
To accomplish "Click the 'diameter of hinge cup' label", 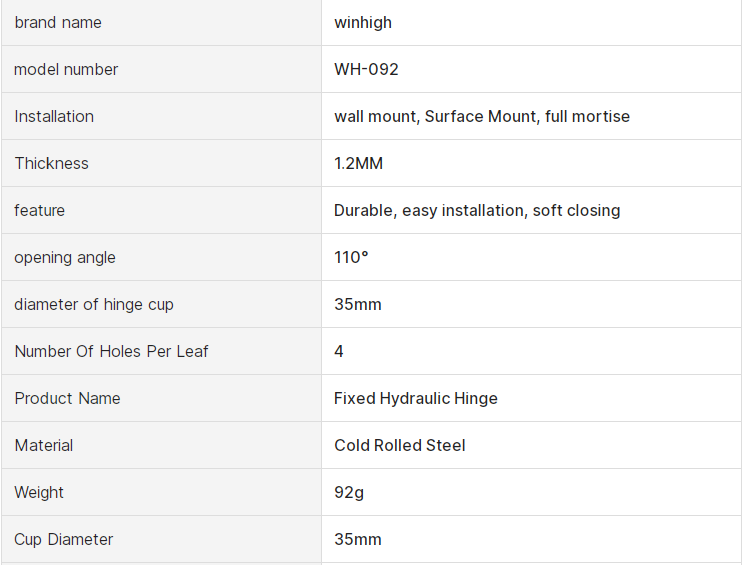I will (94, 304).
